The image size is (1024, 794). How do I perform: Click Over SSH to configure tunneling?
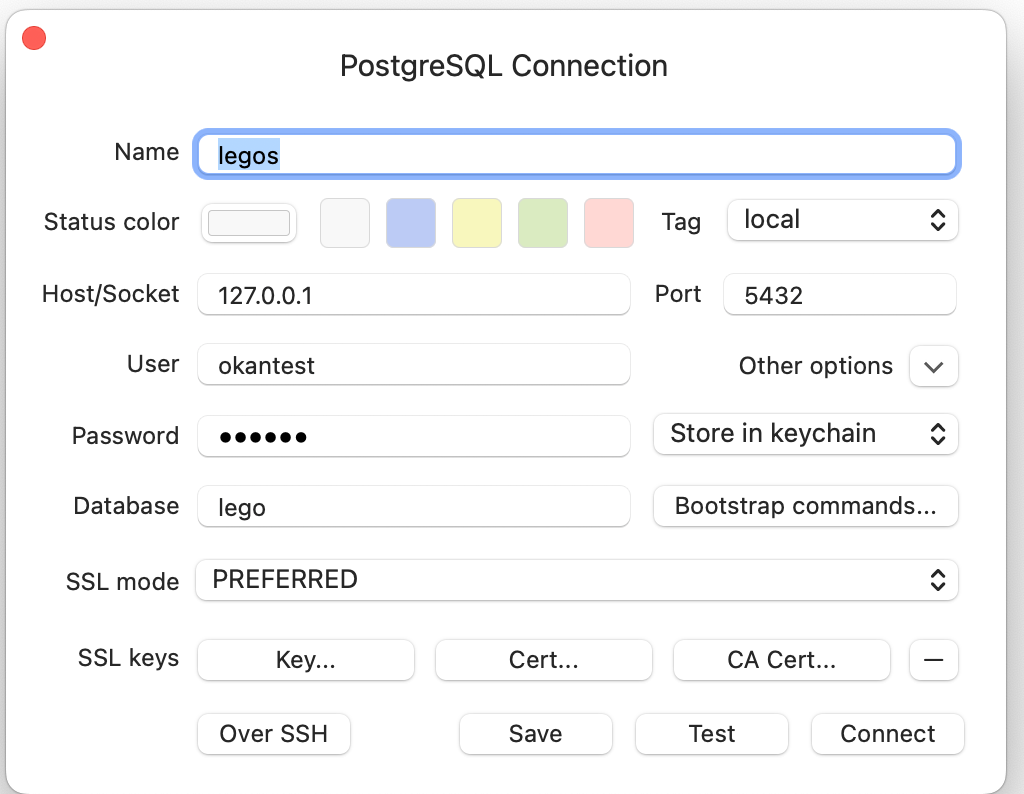coord(273,734)
